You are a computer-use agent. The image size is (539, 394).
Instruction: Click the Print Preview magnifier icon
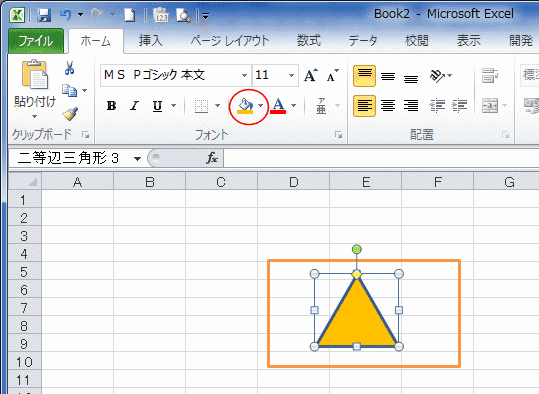coord(183,15)
